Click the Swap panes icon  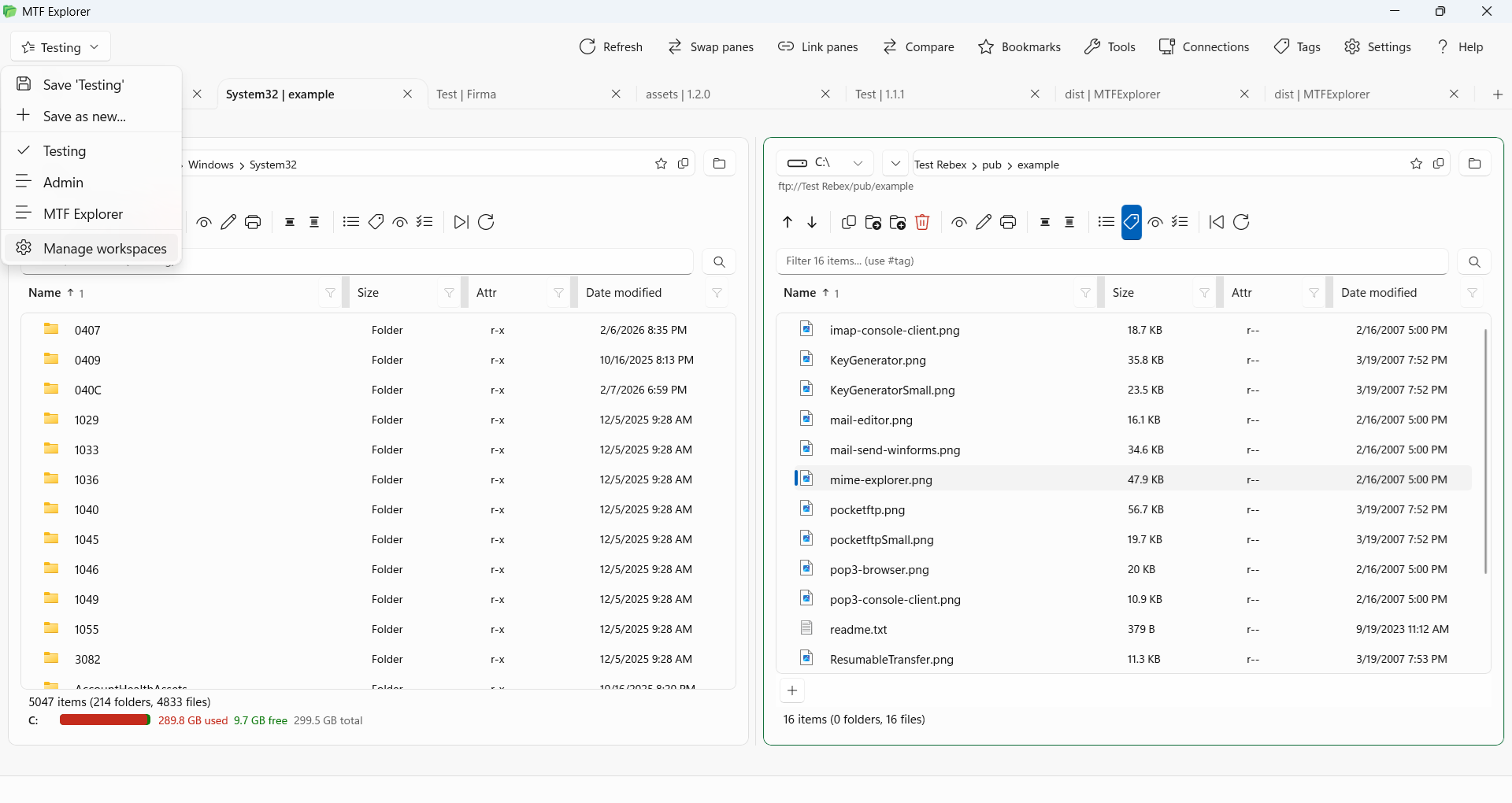point(674,46)
